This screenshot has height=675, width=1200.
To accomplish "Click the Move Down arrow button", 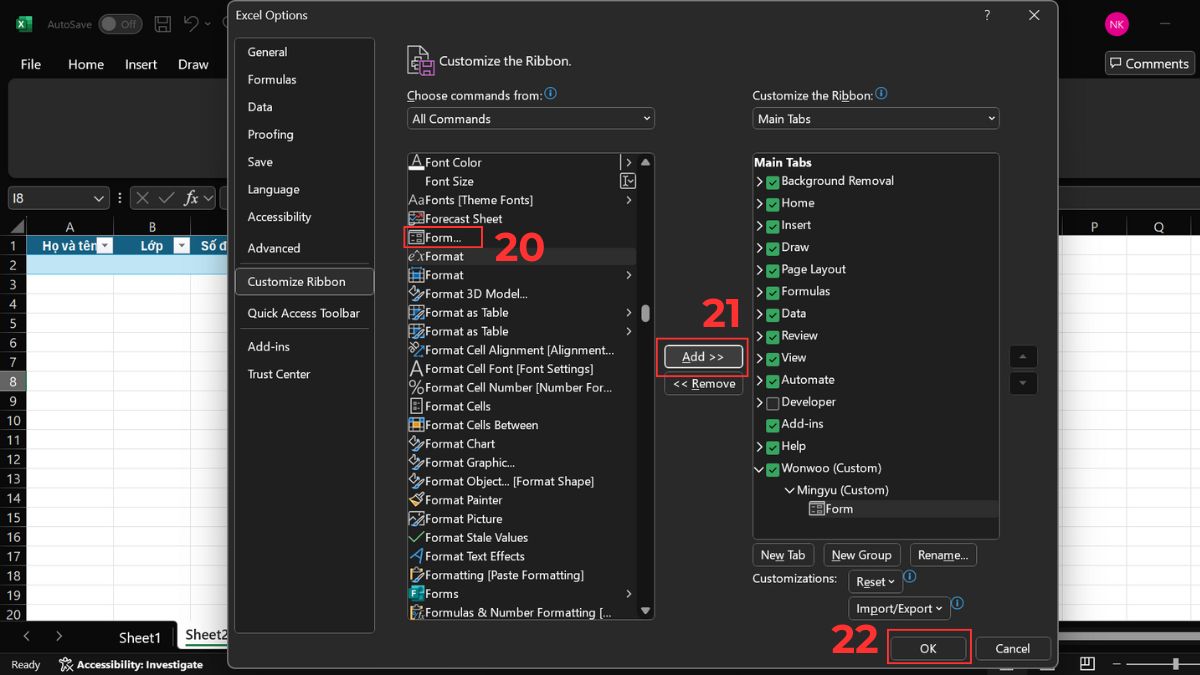I will pyautogui.click(x=1023, y=383).
